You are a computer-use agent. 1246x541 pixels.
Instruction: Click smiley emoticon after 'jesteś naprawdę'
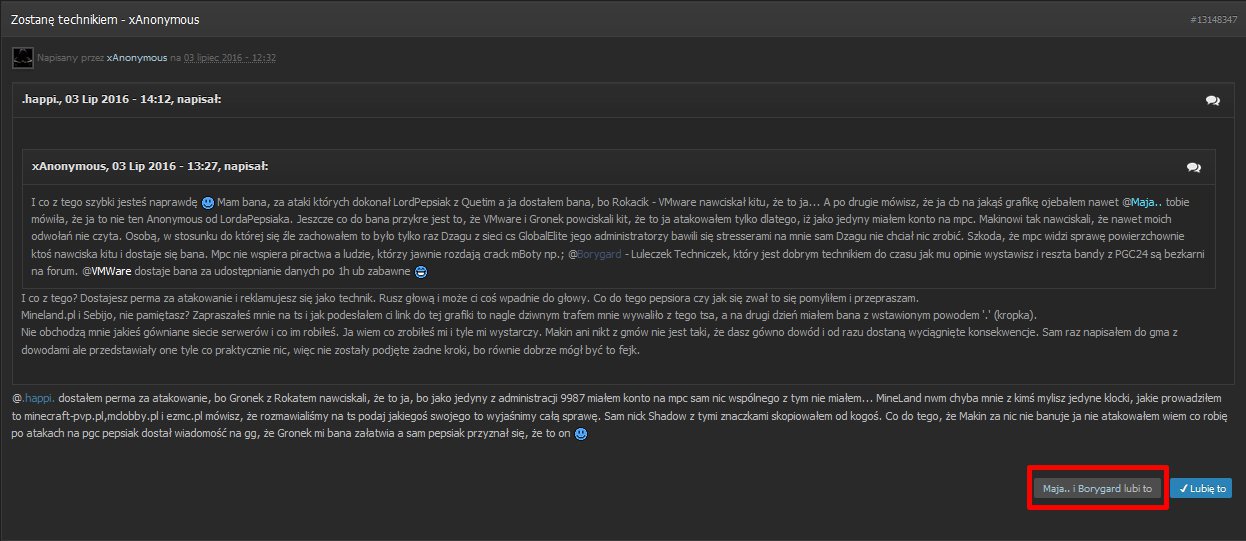[x=208, y=203]
